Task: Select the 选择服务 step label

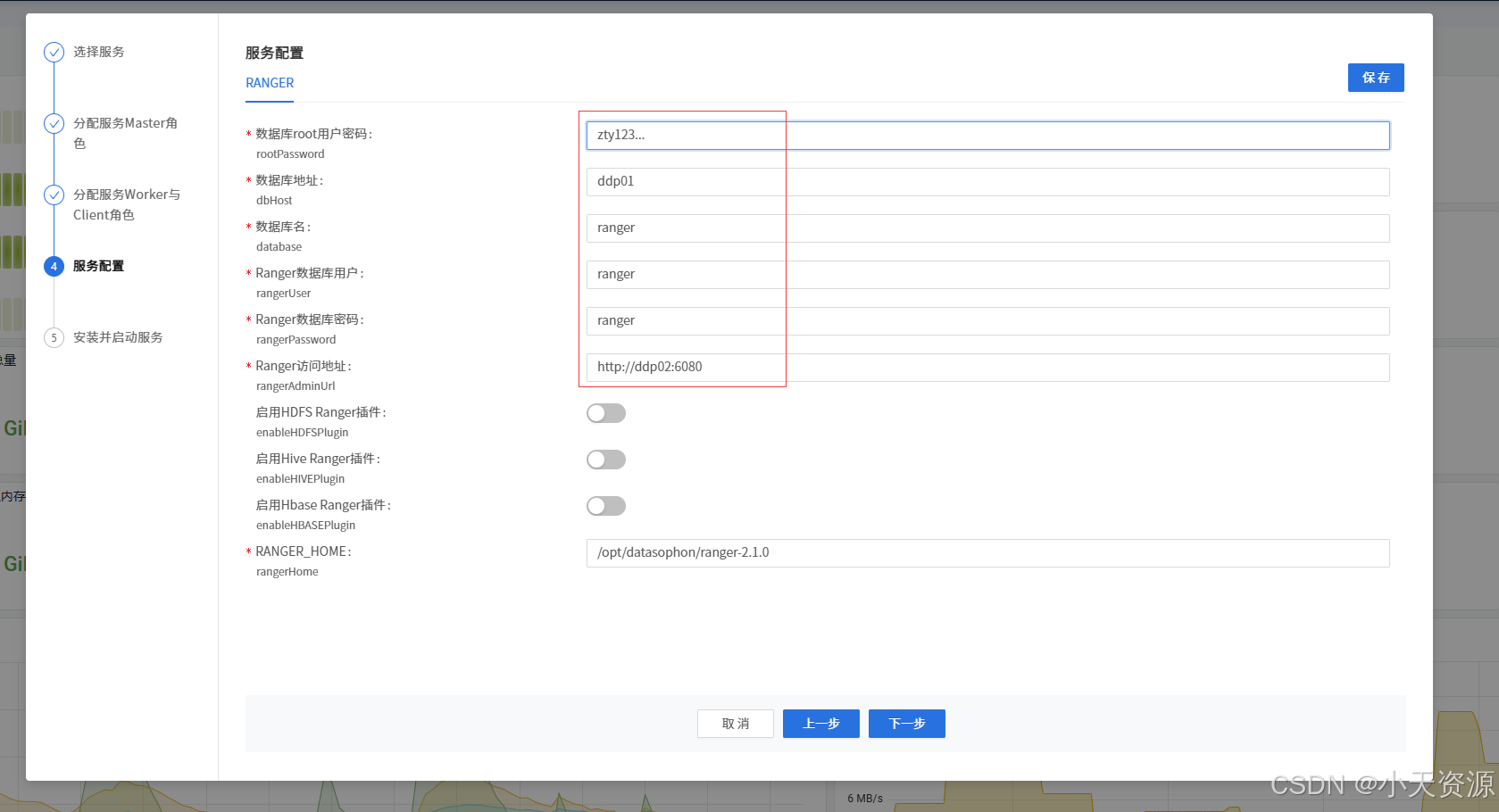Action: (x=99, y=52)
